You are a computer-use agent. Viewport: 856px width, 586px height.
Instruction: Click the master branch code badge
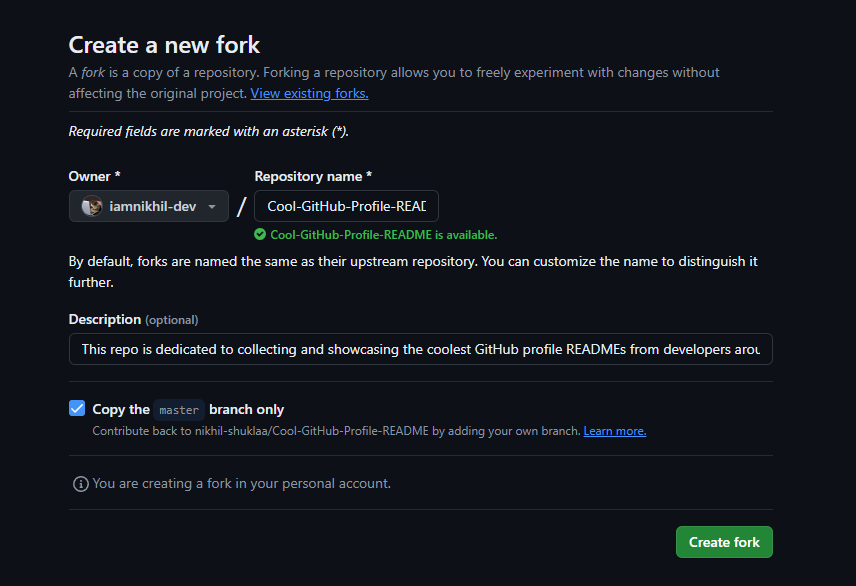pyautogui.click(x=178, y=409)
